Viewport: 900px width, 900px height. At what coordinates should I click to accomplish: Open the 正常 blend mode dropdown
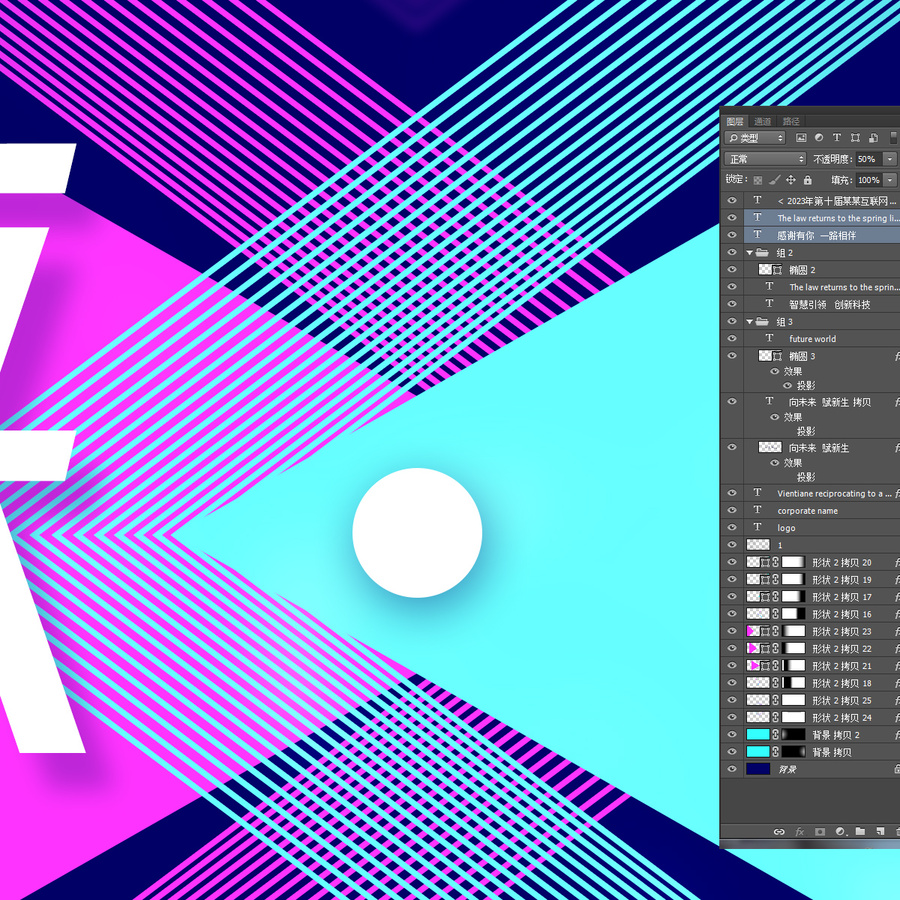click(766, 159)
